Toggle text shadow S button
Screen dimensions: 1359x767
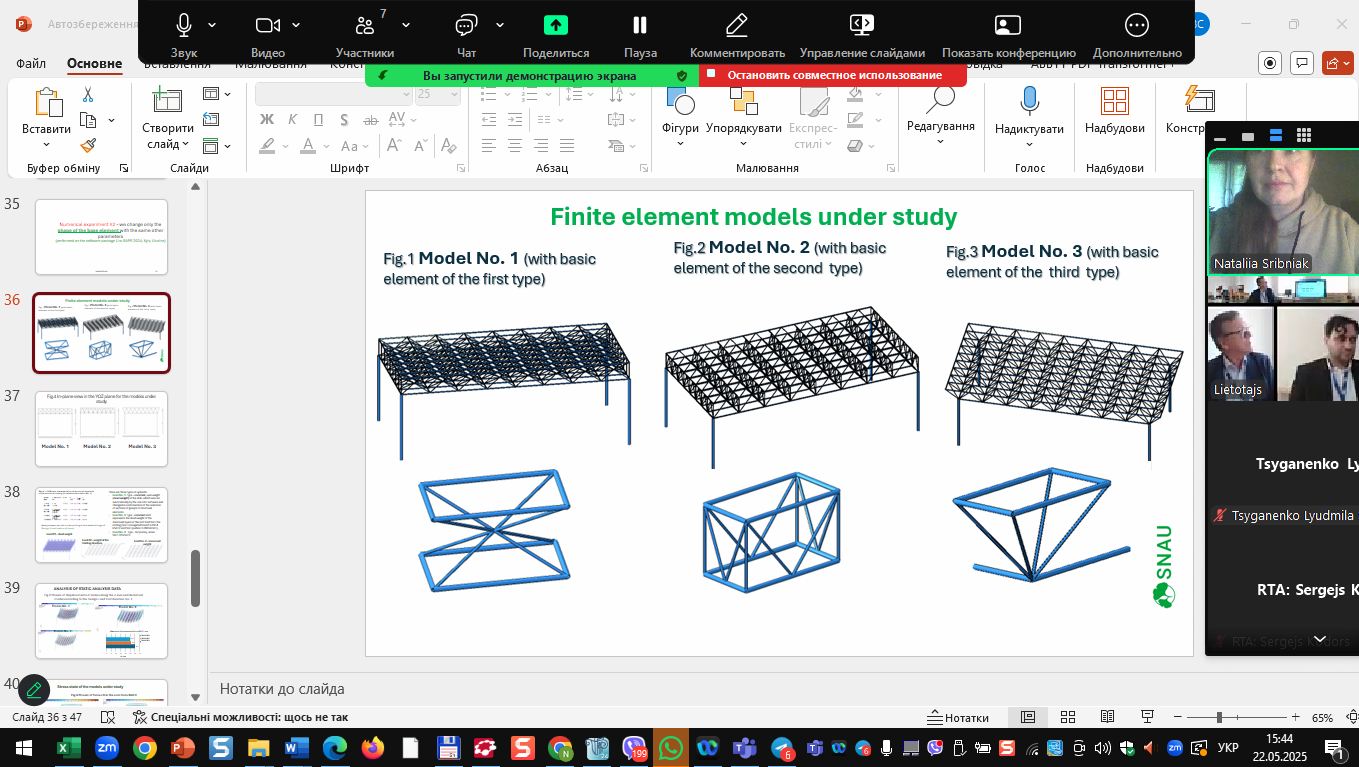(x=344, y=120)
